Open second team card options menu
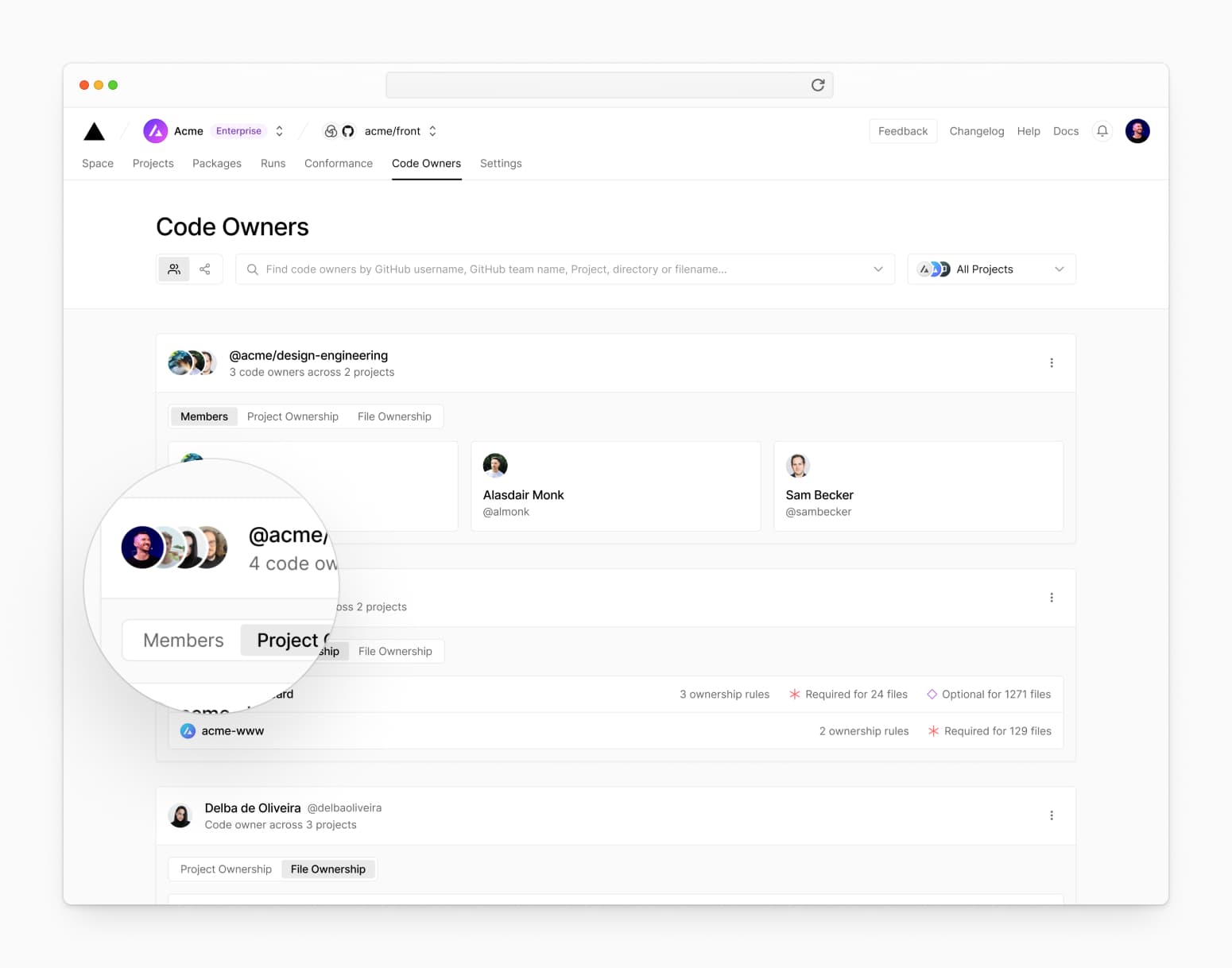The width and height of the screenshot is (1232, 968). click(1051, 598)
